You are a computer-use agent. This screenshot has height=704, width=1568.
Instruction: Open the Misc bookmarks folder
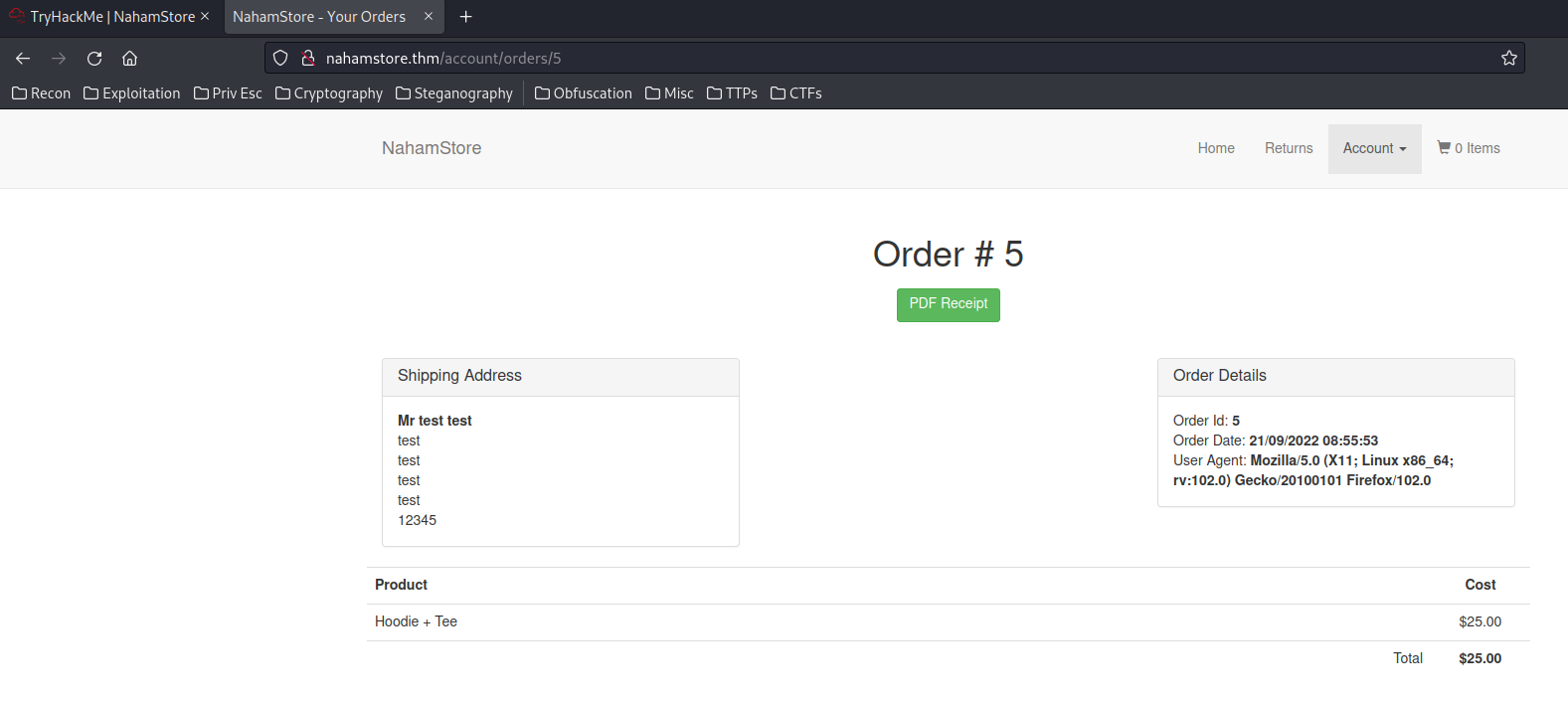pyautogui.click(x=669, y=93)
